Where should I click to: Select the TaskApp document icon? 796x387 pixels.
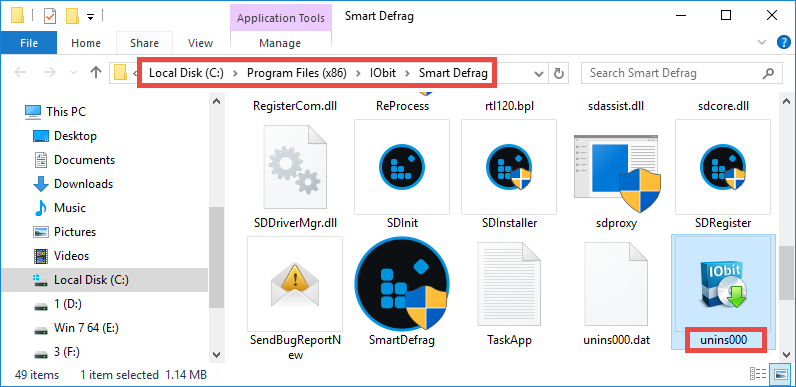click(509, 283)
